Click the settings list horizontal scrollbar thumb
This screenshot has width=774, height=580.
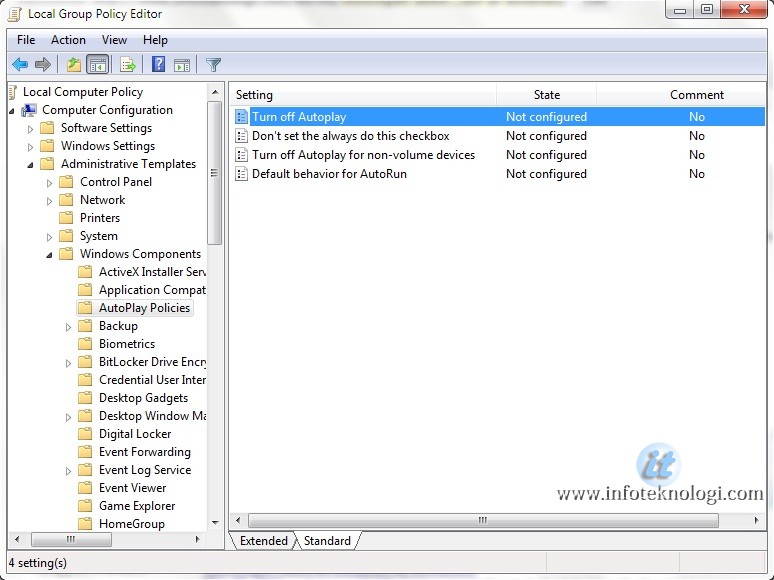[x=483, y=520]
